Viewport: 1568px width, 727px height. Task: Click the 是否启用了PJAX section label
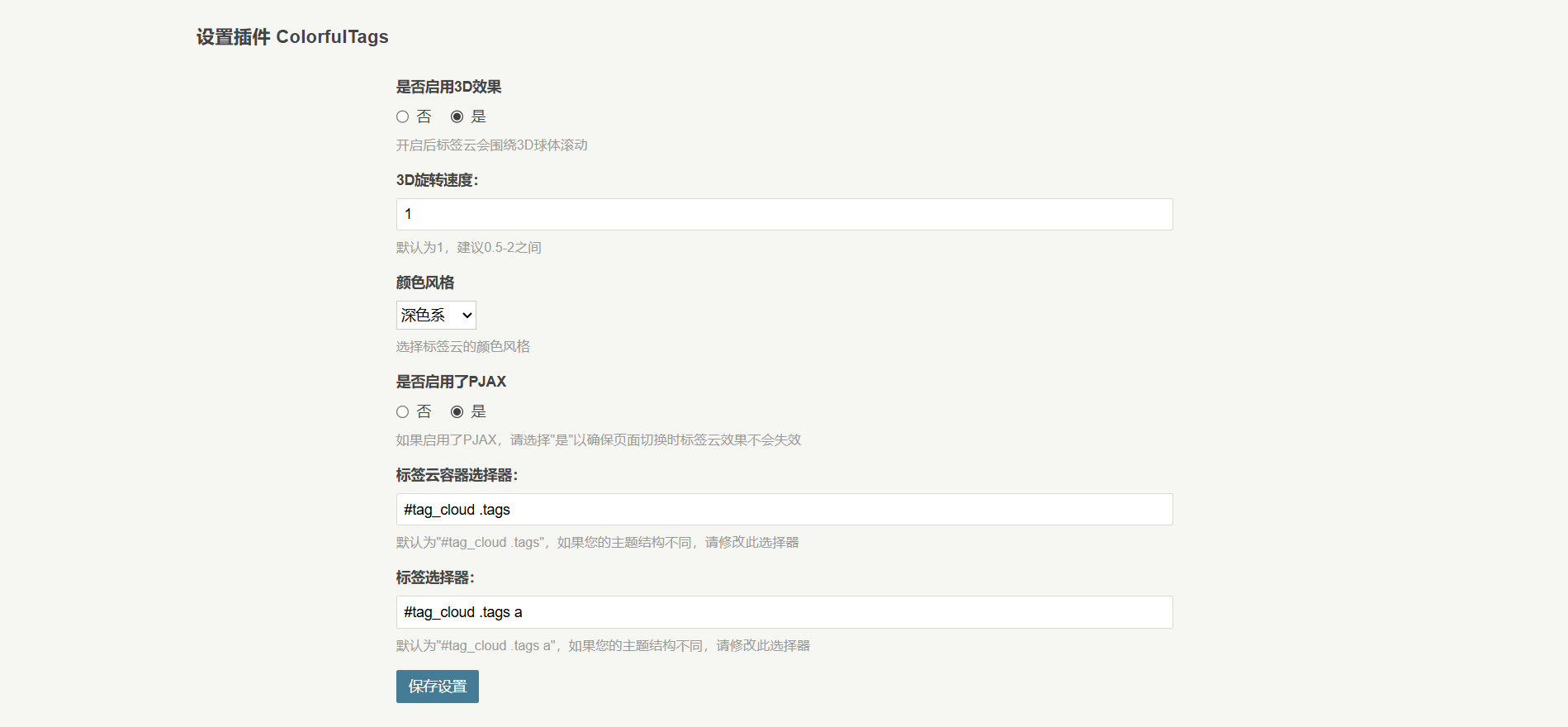(451, 382)
